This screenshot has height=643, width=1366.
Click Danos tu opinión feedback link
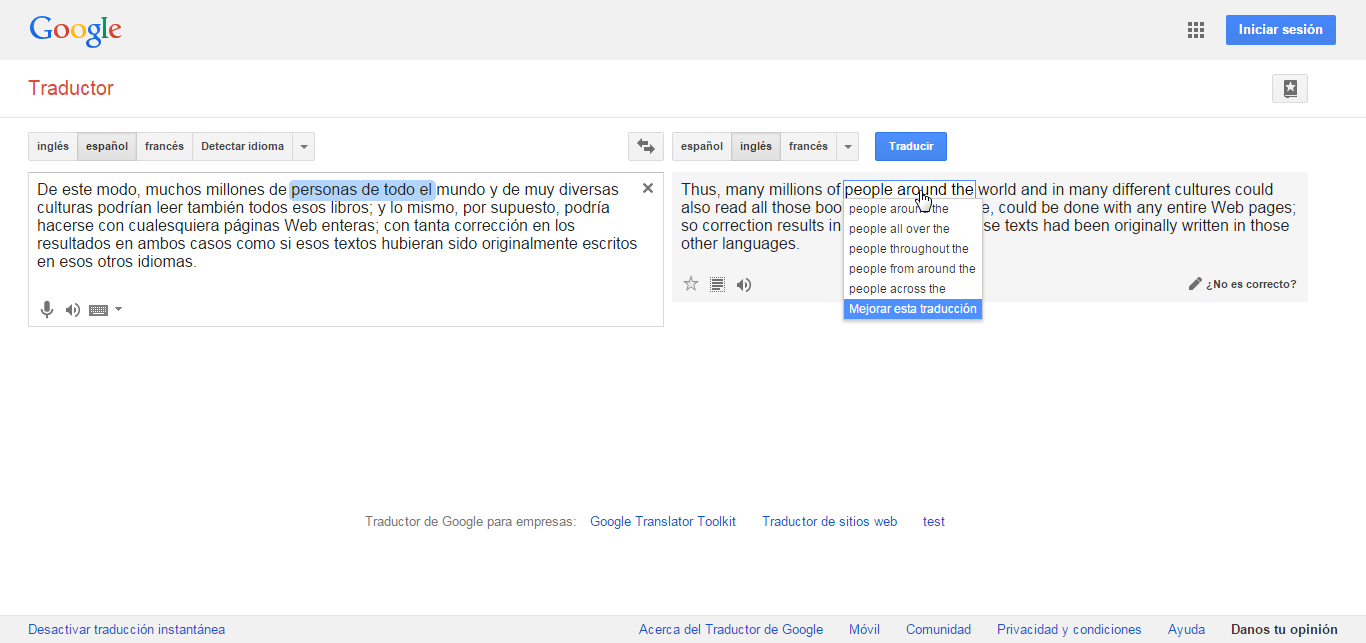pos(1284,630)
